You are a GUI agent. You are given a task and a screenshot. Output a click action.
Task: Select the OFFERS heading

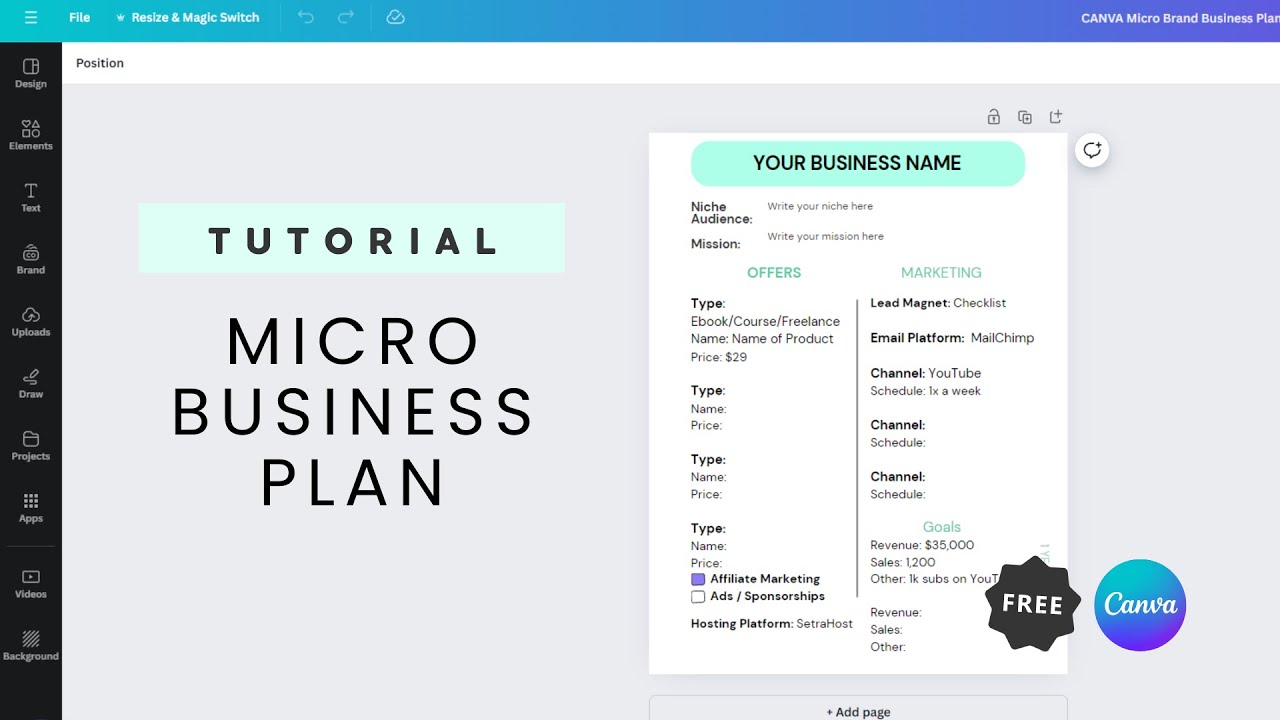pos(774,272)
